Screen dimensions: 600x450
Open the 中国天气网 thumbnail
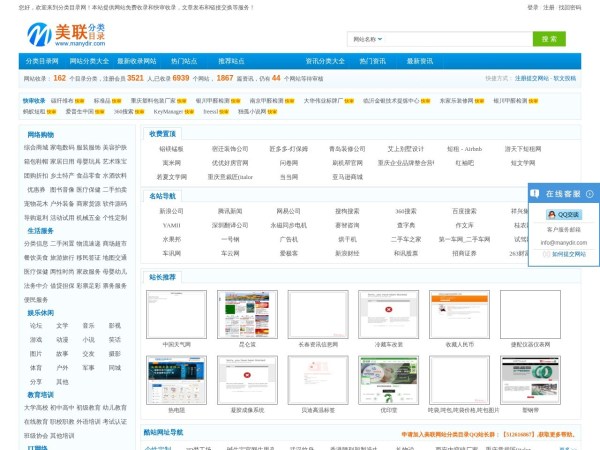(176, 315)
